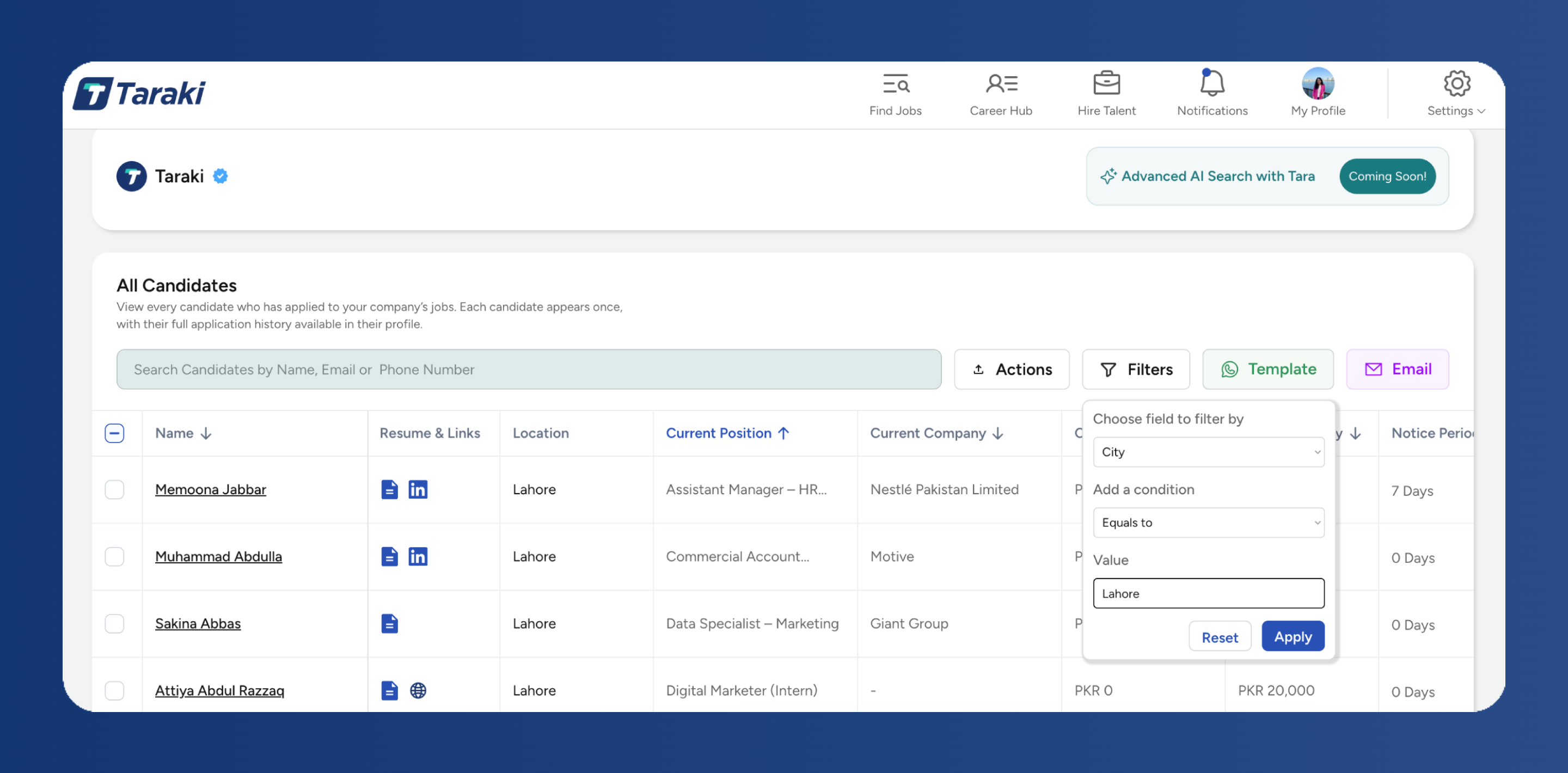
Task: Open My Profile avatar
Action: click(1318, 83)
